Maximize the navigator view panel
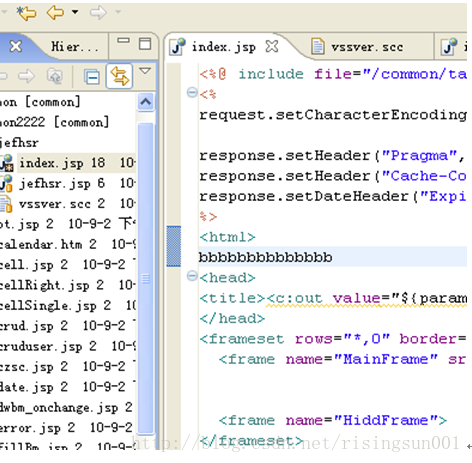472x463 pixels. click(x=145, y=44)
